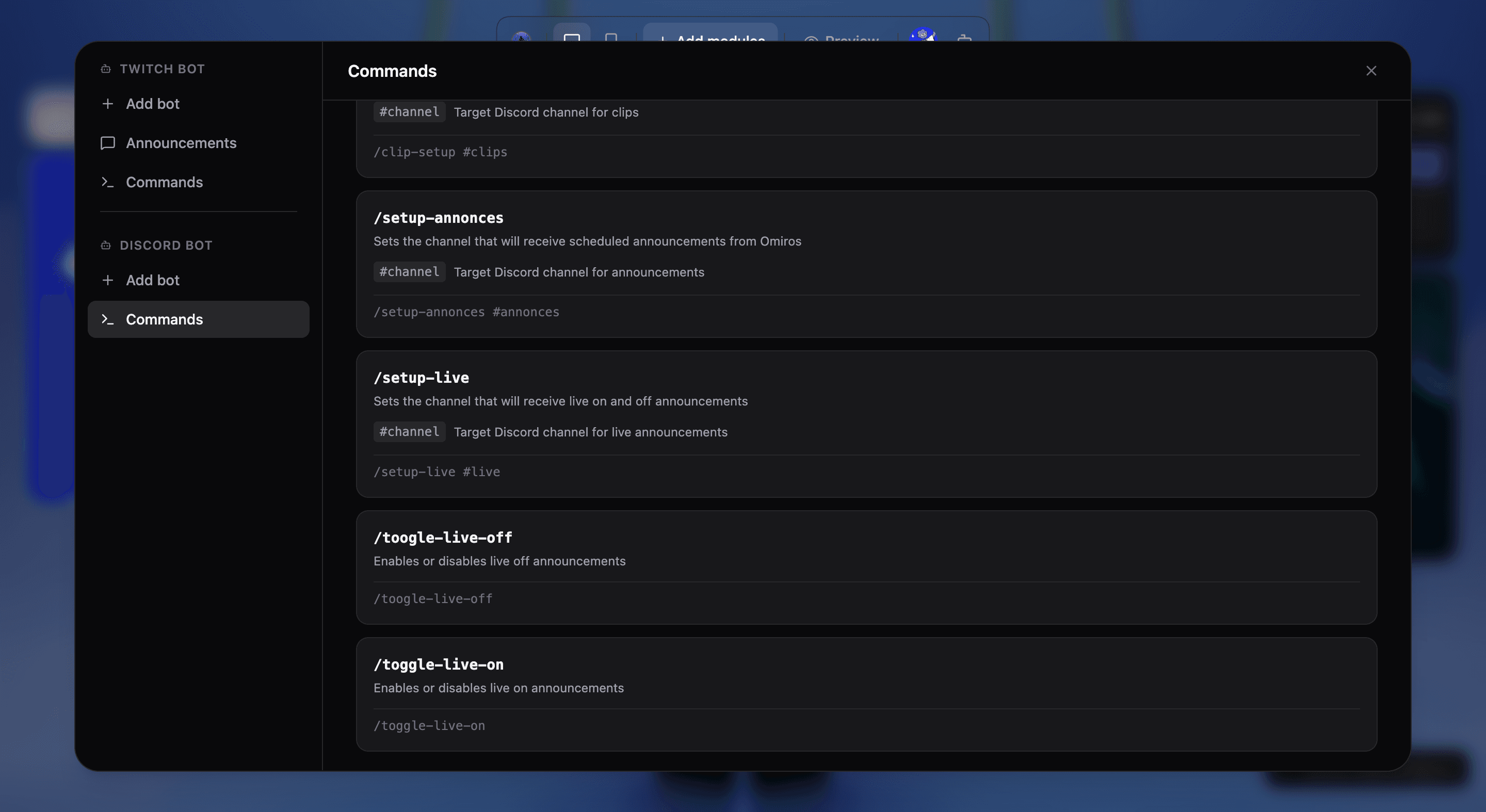The width and height of the screenshot is (1486, 812).
Task: Click the terminal icon of selected Discord Commands
Action: tap(107, 319)
